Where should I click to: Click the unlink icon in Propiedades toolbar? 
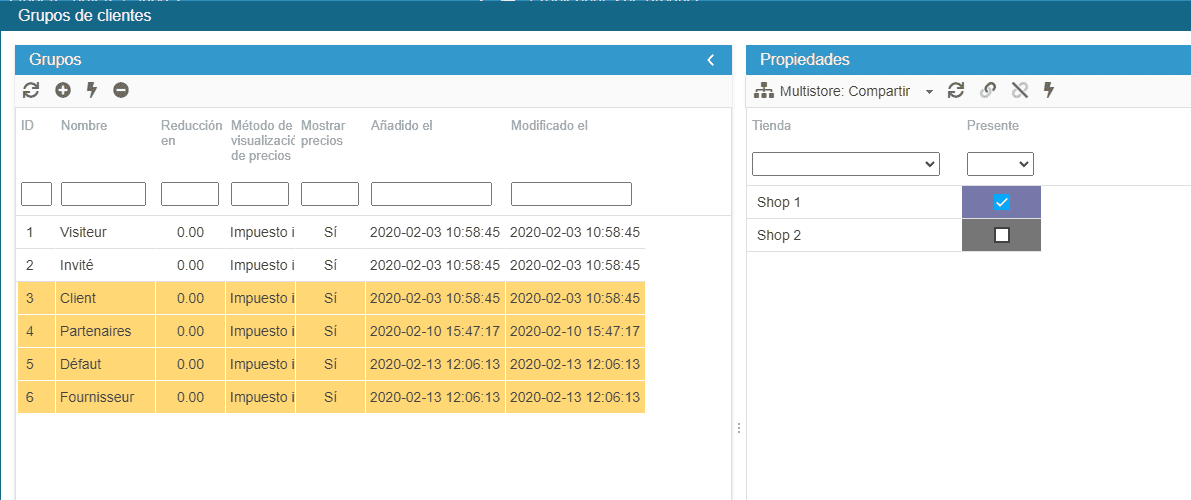point(1020,91)
